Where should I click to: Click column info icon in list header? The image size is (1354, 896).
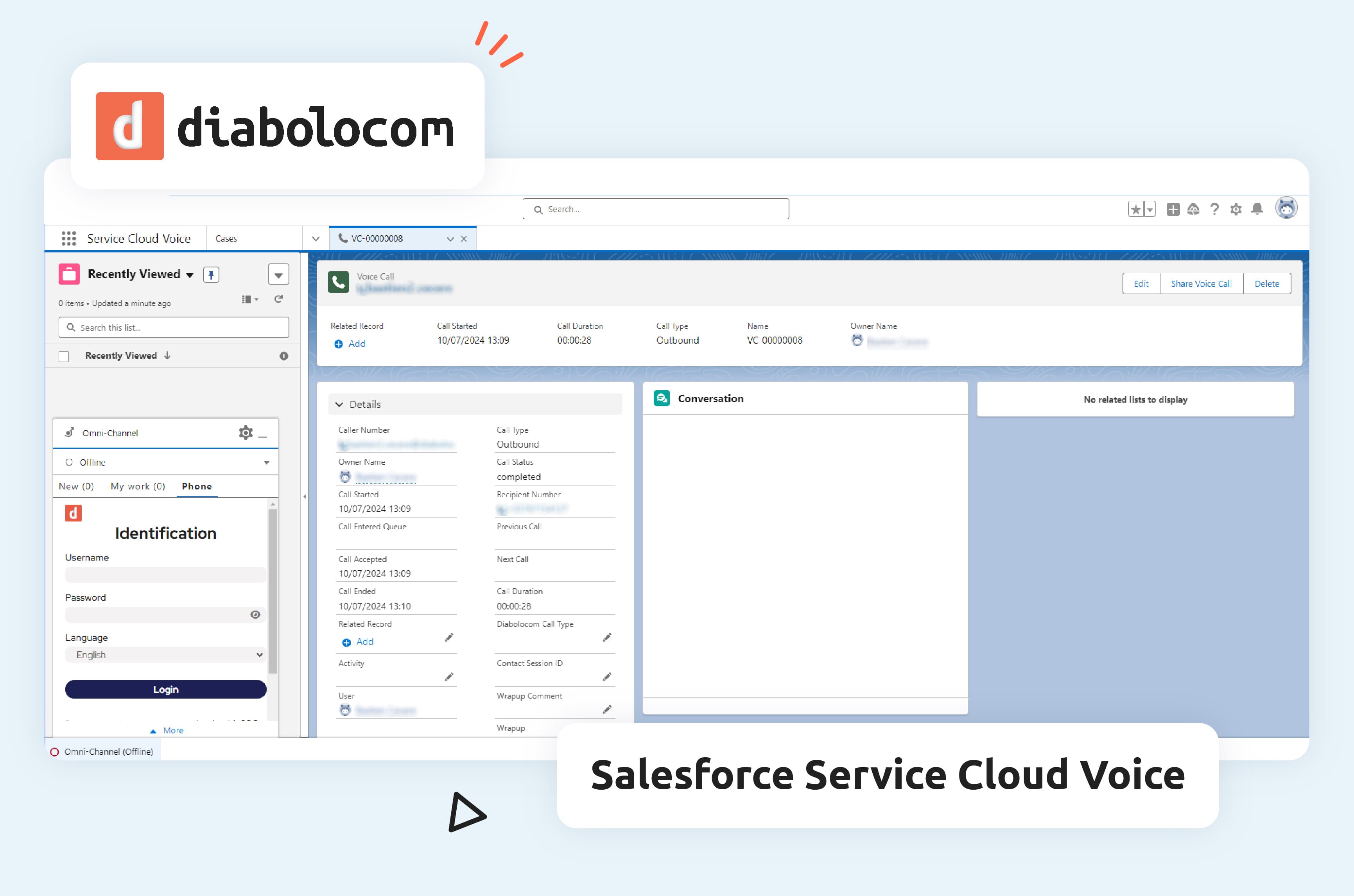coord(283,356)
